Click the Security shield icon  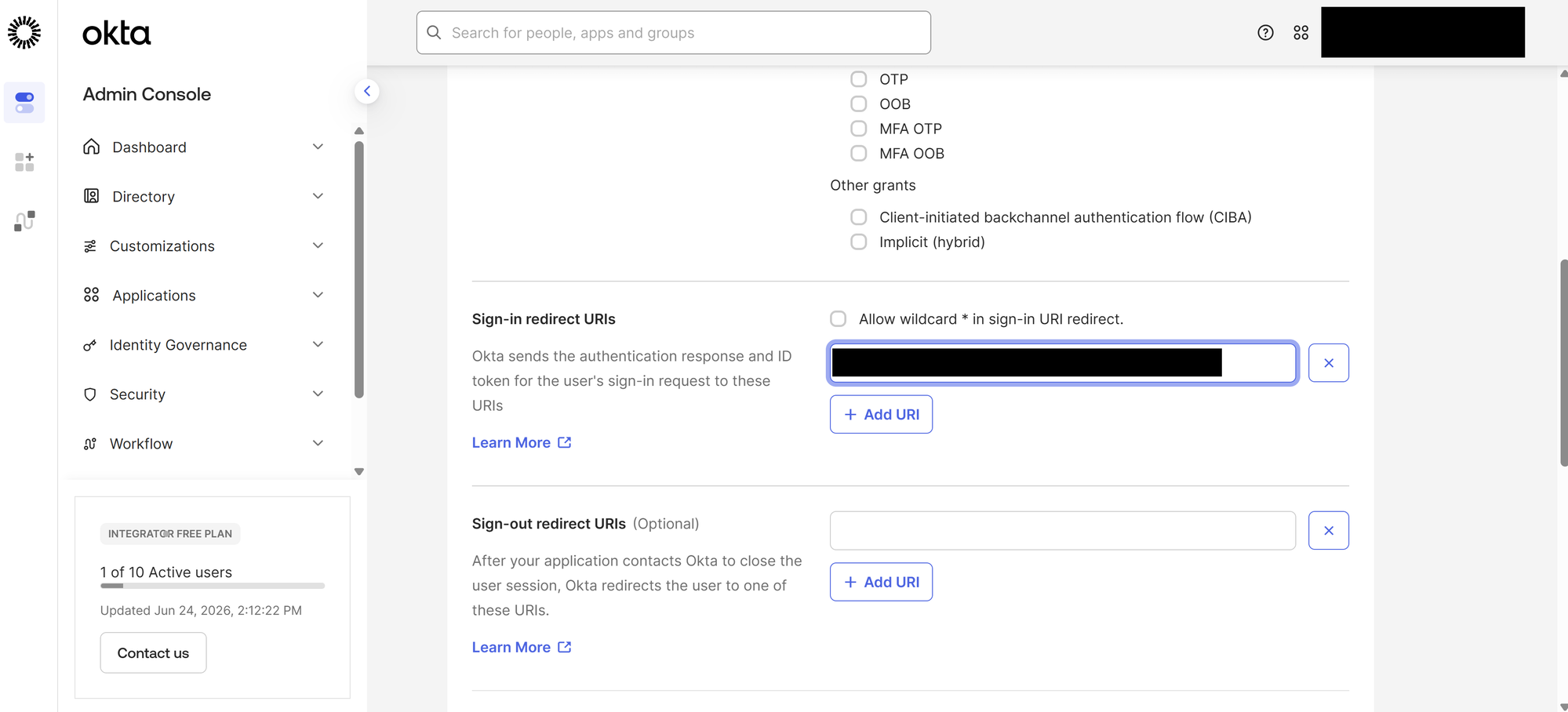[90, 394]
